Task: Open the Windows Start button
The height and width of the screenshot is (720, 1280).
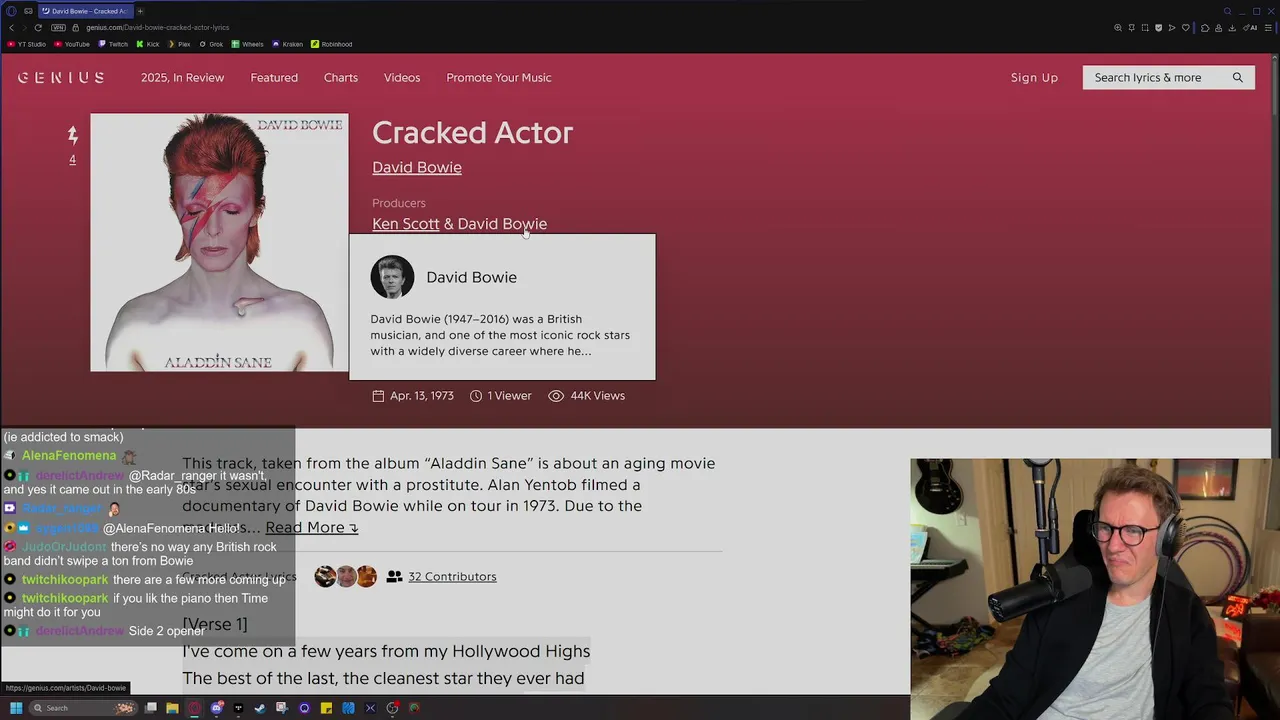Action: point(16,708)
